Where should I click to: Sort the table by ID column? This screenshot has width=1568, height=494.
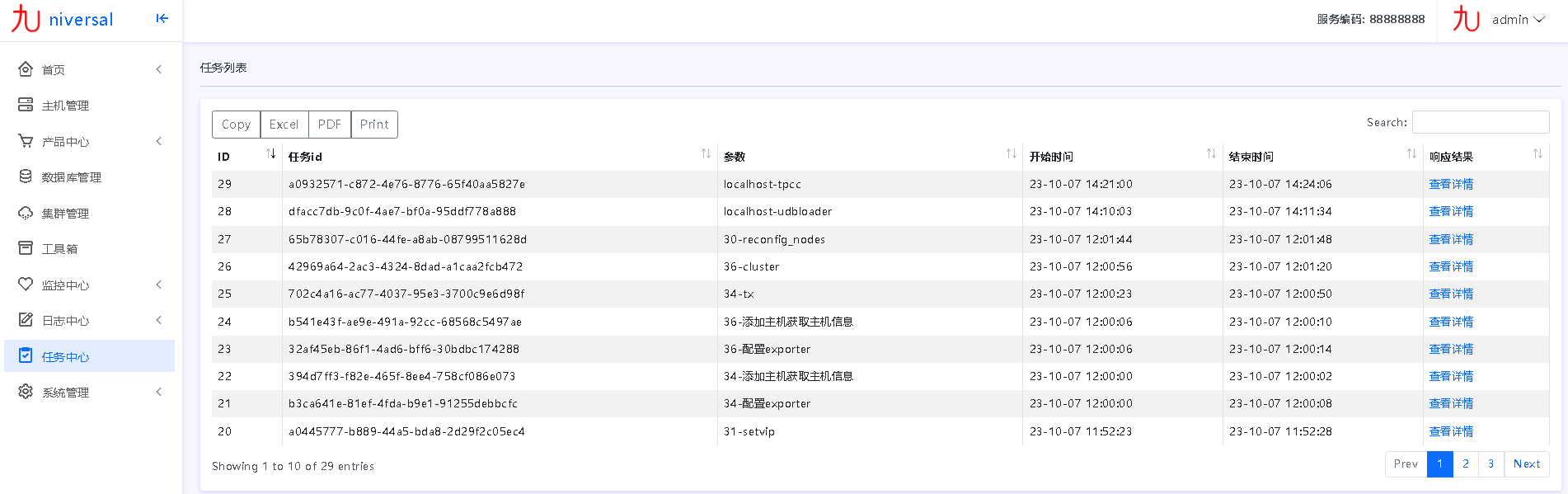click(x=270, y=154)
